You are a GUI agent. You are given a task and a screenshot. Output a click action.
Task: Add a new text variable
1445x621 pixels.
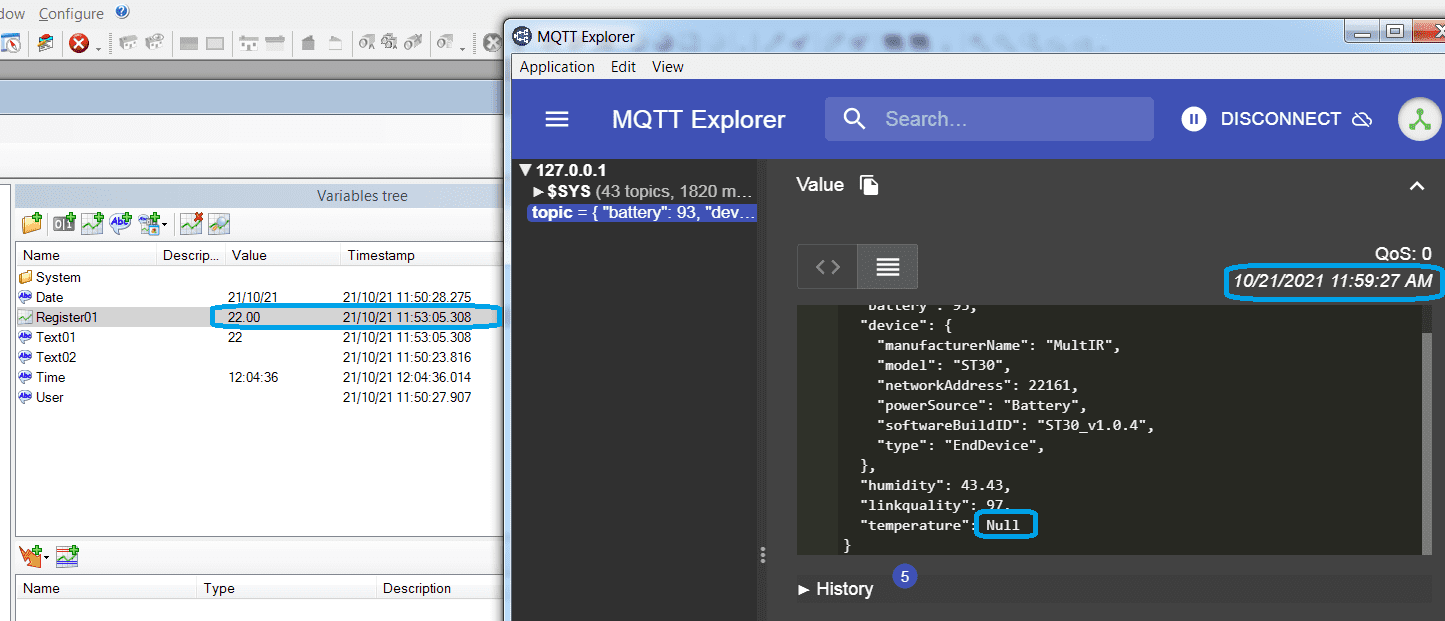coord(122,223)
